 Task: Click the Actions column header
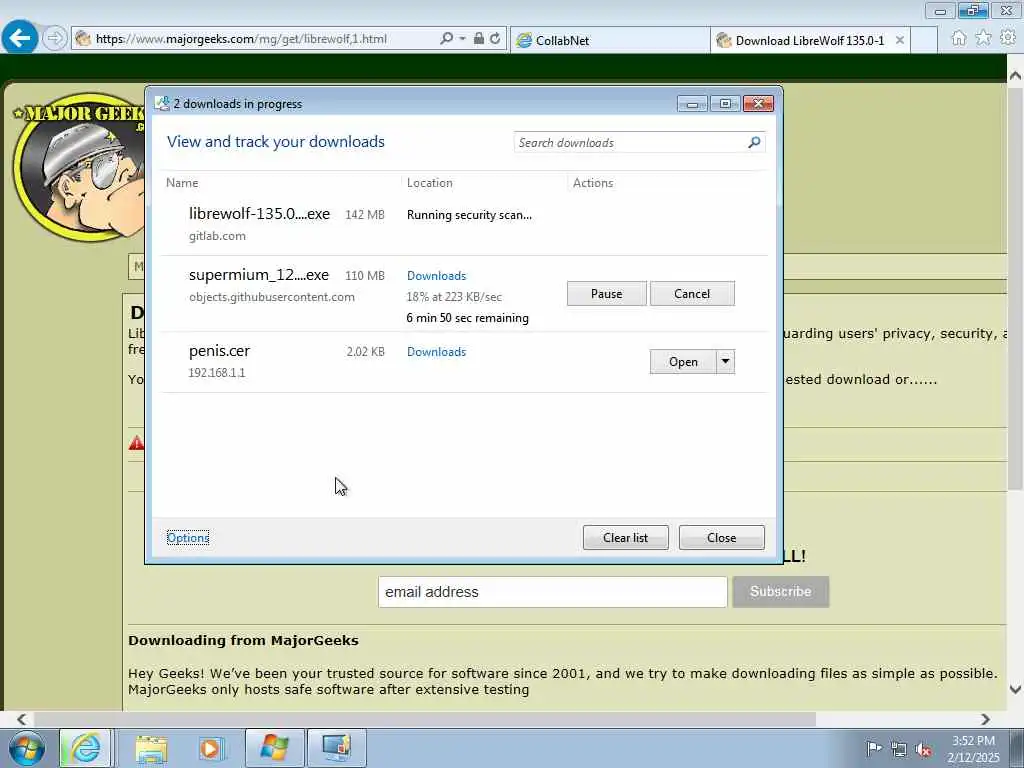(x=593, y=183)
